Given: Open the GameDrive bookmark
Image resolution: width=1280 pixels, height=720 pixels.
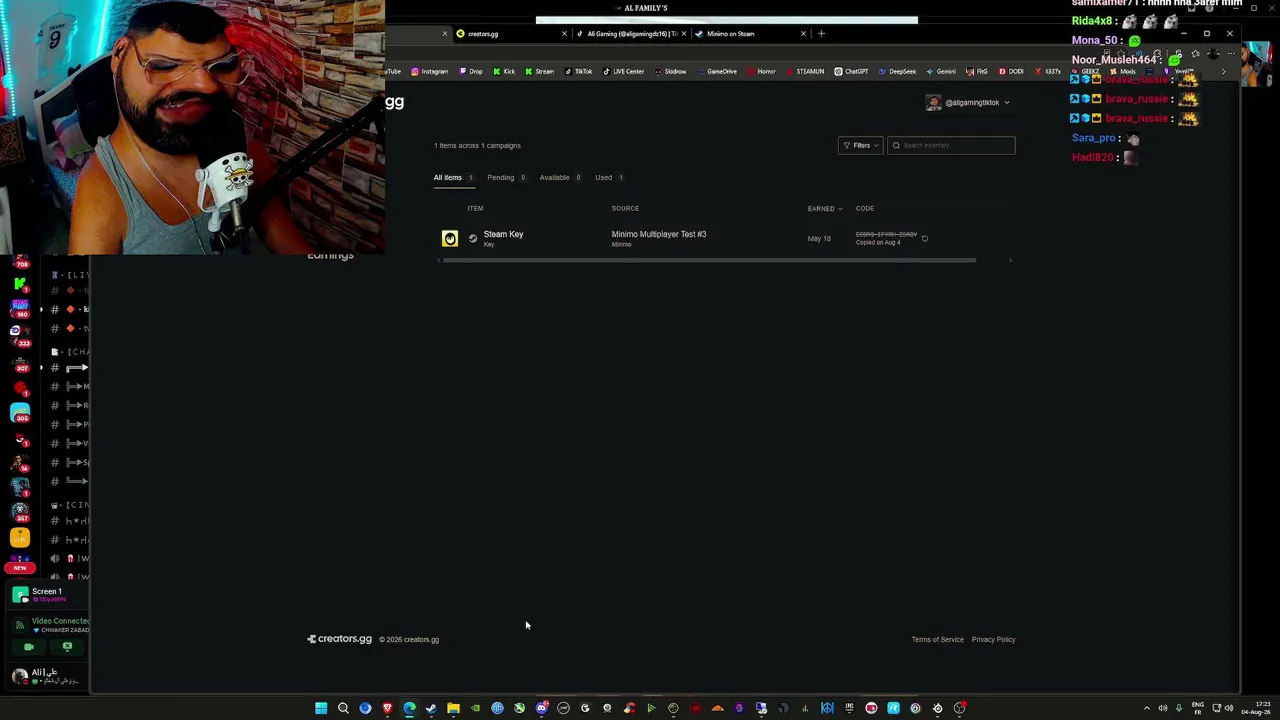Looking at the screenshot, I should point(716,71).
